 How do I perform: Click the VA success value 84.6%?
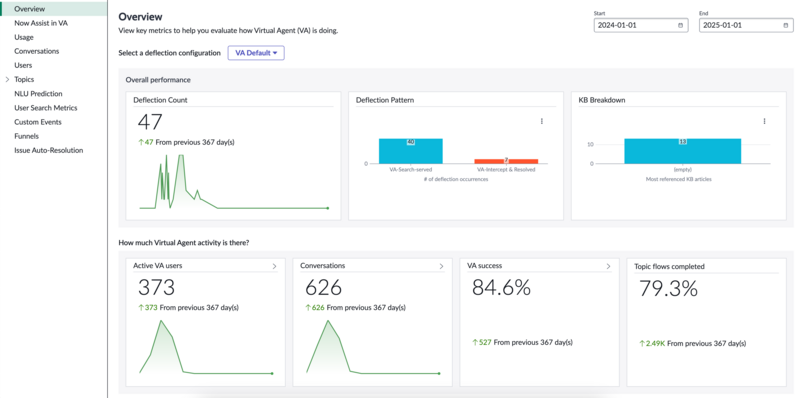[x=501, y=288]
